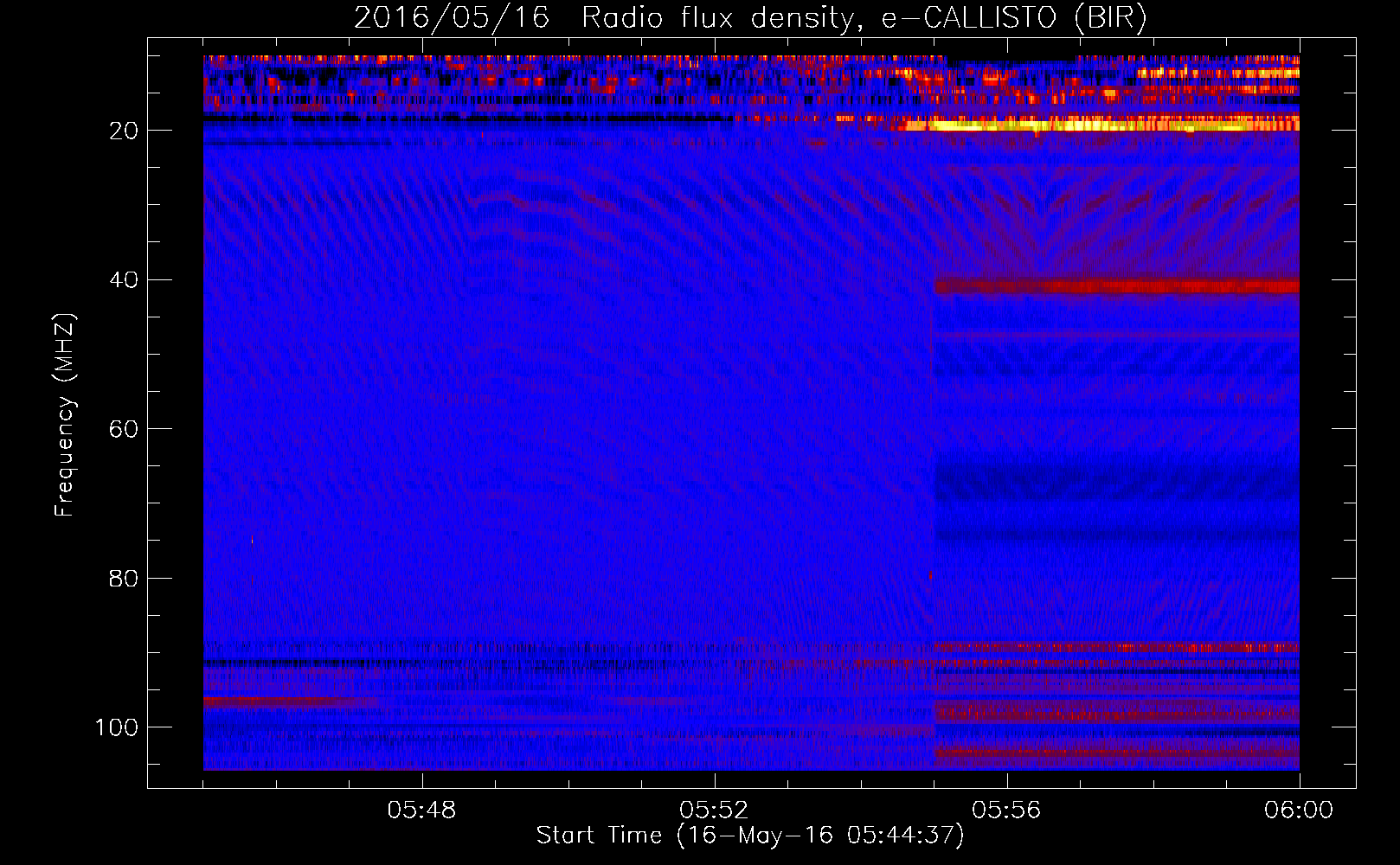This screenshot has width=1400, height=865.
Task: Click the 'Frequency (MHZ)' axis label
Action: tap(65, 415)
